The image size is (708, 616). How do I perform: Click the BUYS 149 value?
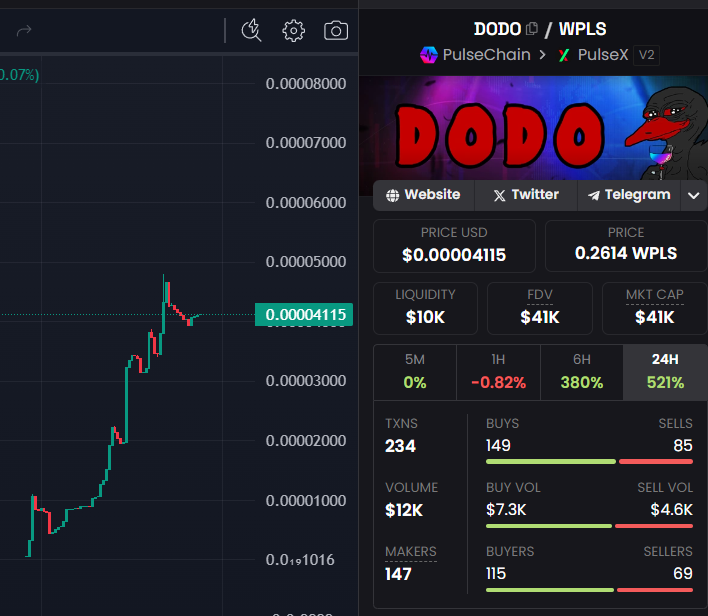(498, 446)
